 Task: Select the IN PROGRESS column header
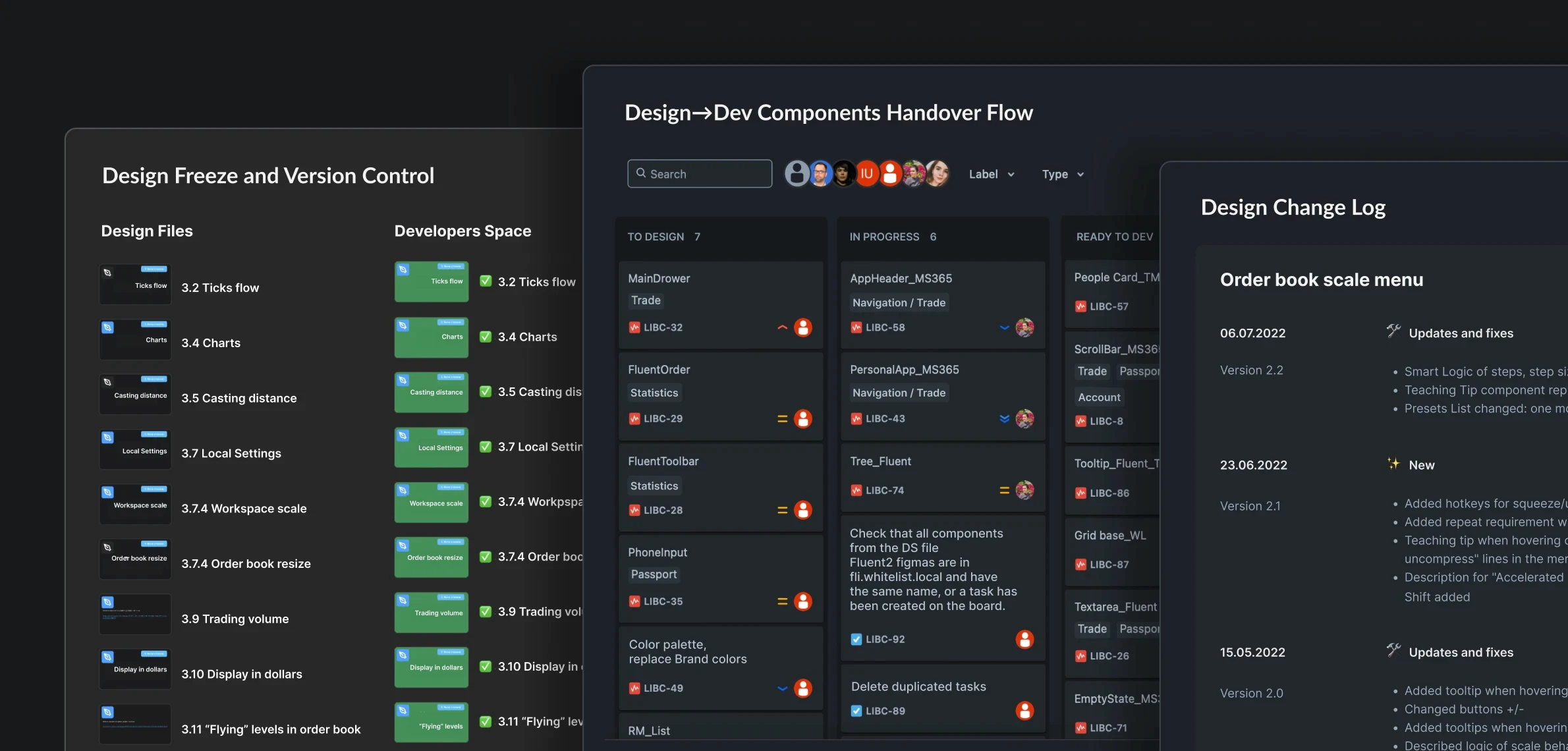tap(884, 236)
